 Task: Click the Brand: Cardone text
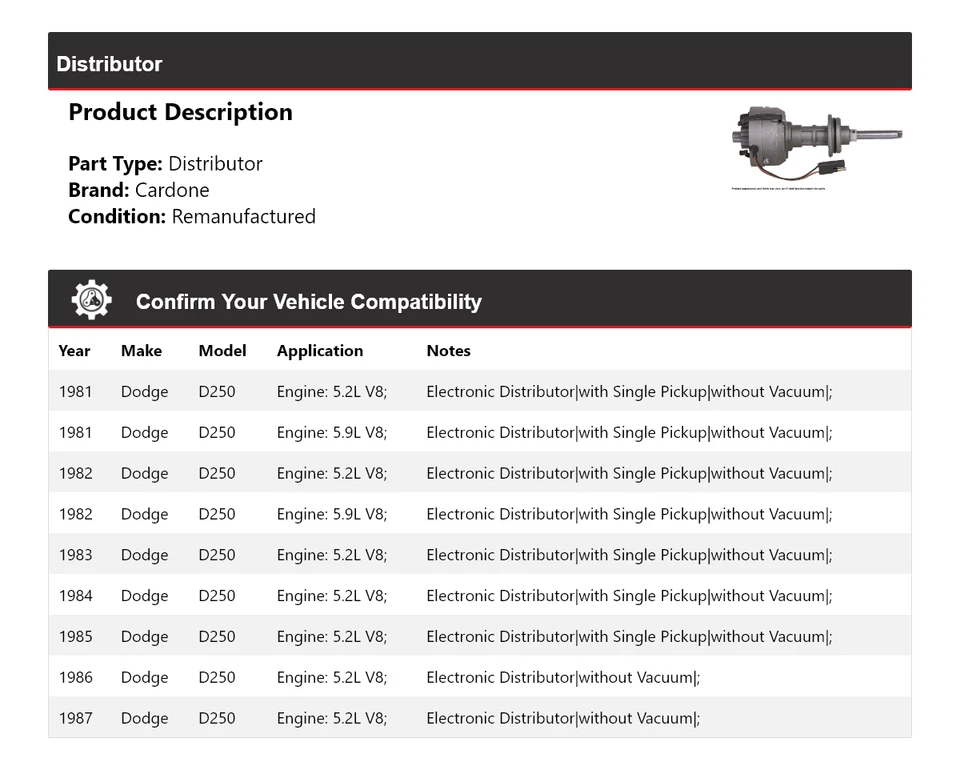[x=139, y=190]
